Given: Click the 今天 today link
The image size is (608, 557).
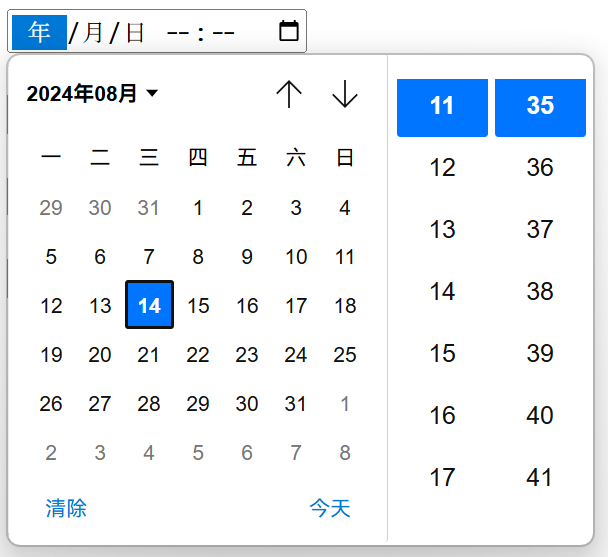Looking at the screenshot, I should 330,508.
